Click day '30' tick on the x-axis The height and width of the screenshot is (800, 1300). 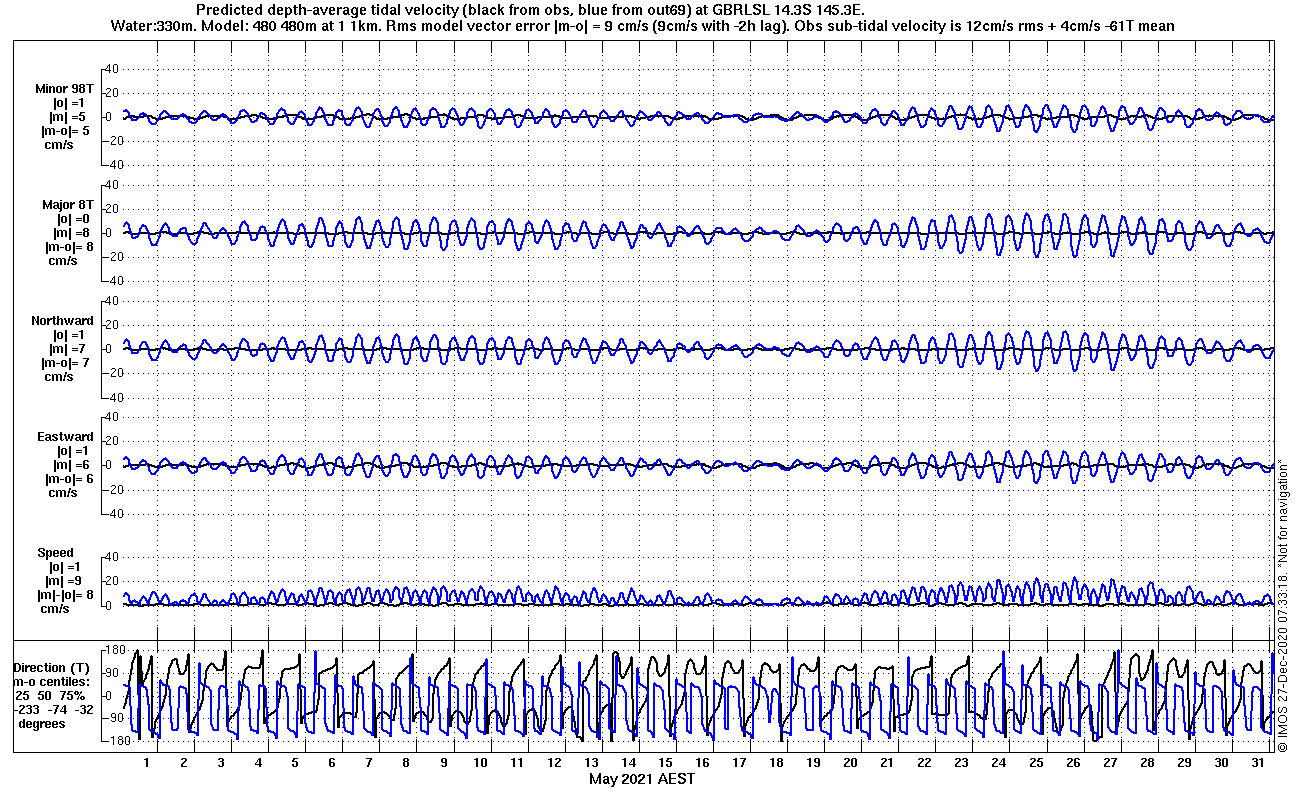[x=1220, y=762]
